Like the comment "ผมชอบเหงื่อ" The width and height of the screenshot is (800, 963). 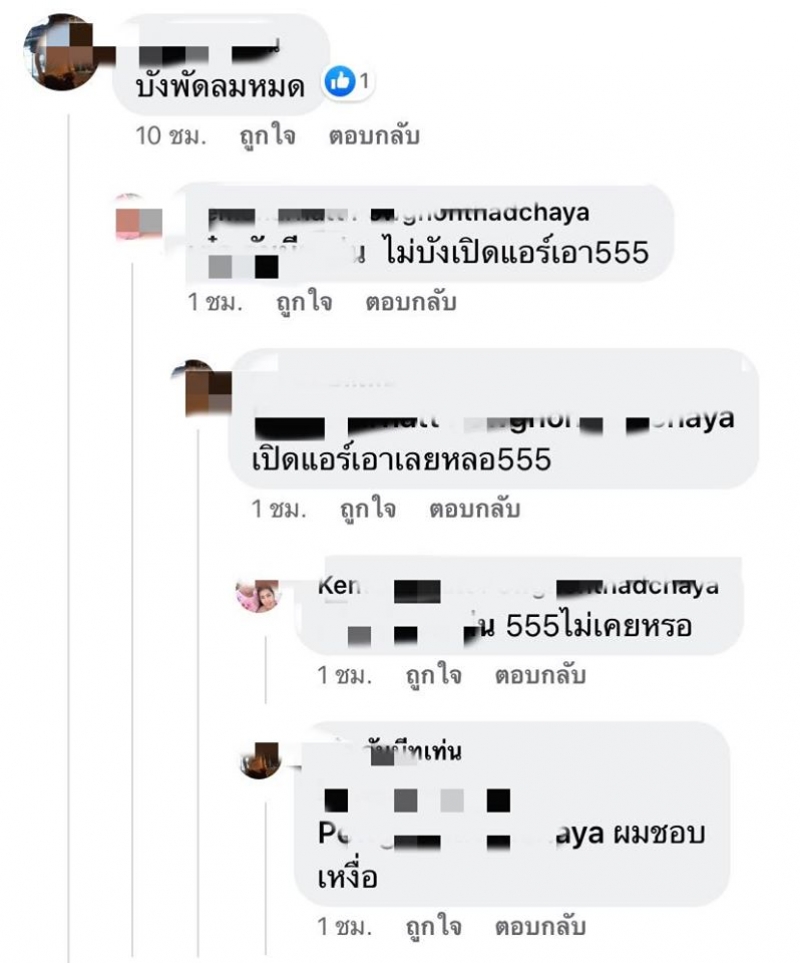coord(433,927)
